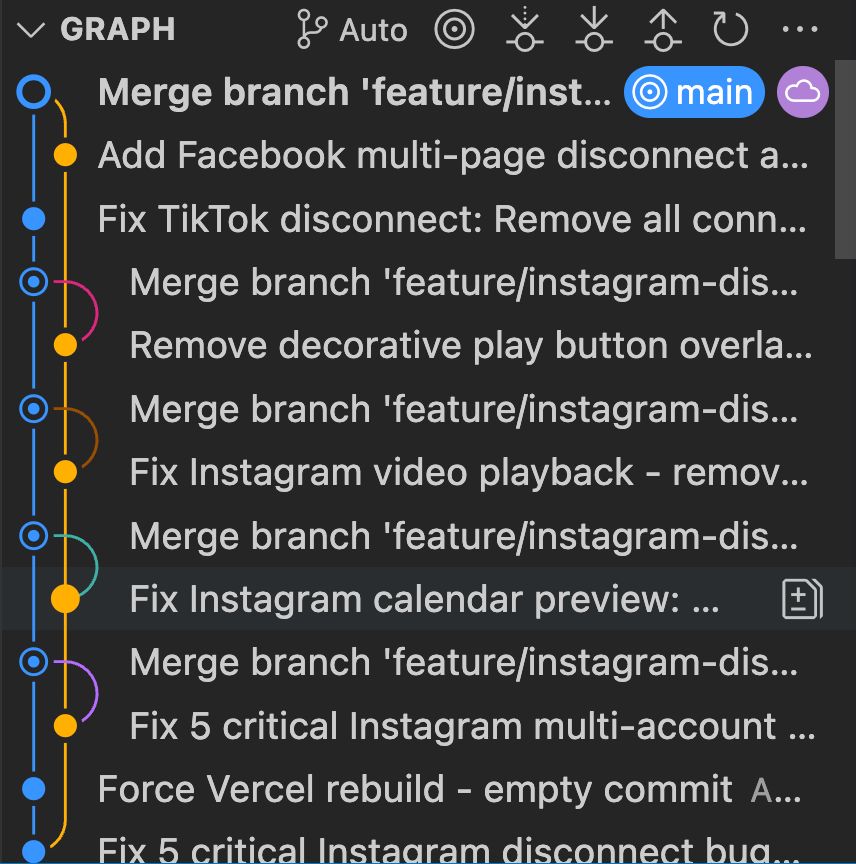The image size is (856, 864).
Task: Click the target reference icon in the toolbar
Action: coord(454,29)
